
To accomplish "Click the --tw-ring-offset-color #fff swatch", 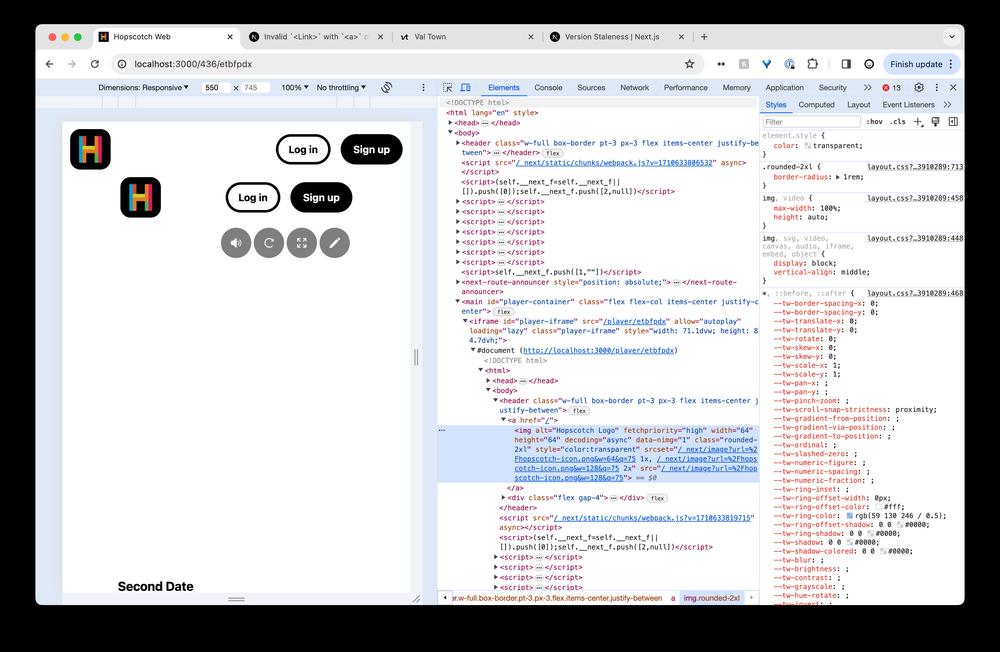I will click(878, 507).
